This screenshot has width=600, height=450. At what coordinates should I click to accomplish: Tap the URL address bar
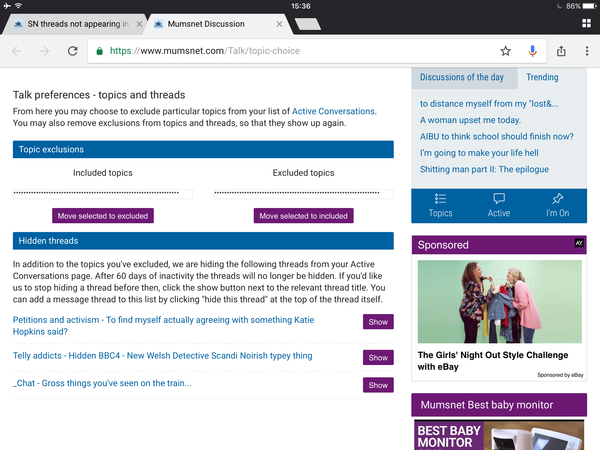[x=290, y=51]
